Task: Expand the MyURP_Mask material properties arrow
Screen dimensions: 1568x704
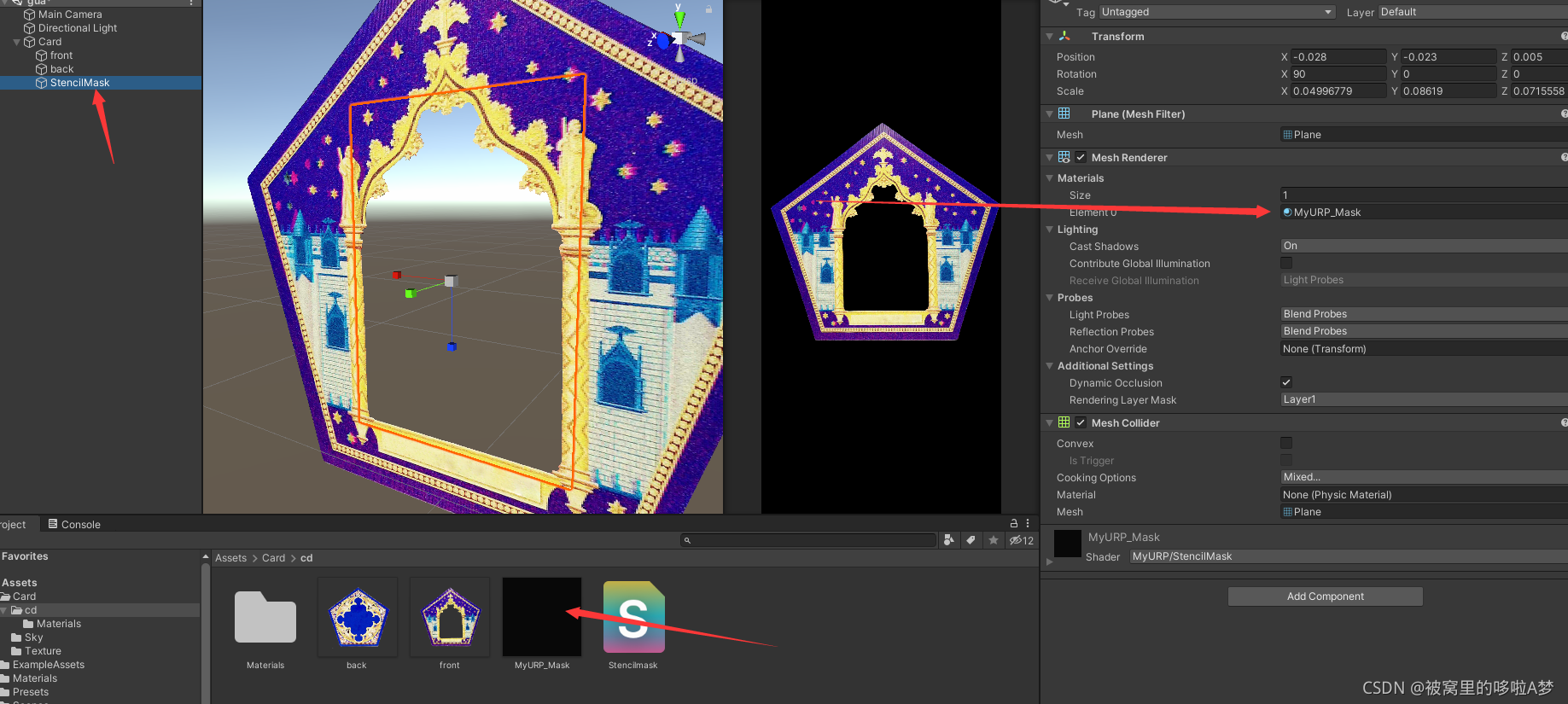Action: tap(1049, 561)
